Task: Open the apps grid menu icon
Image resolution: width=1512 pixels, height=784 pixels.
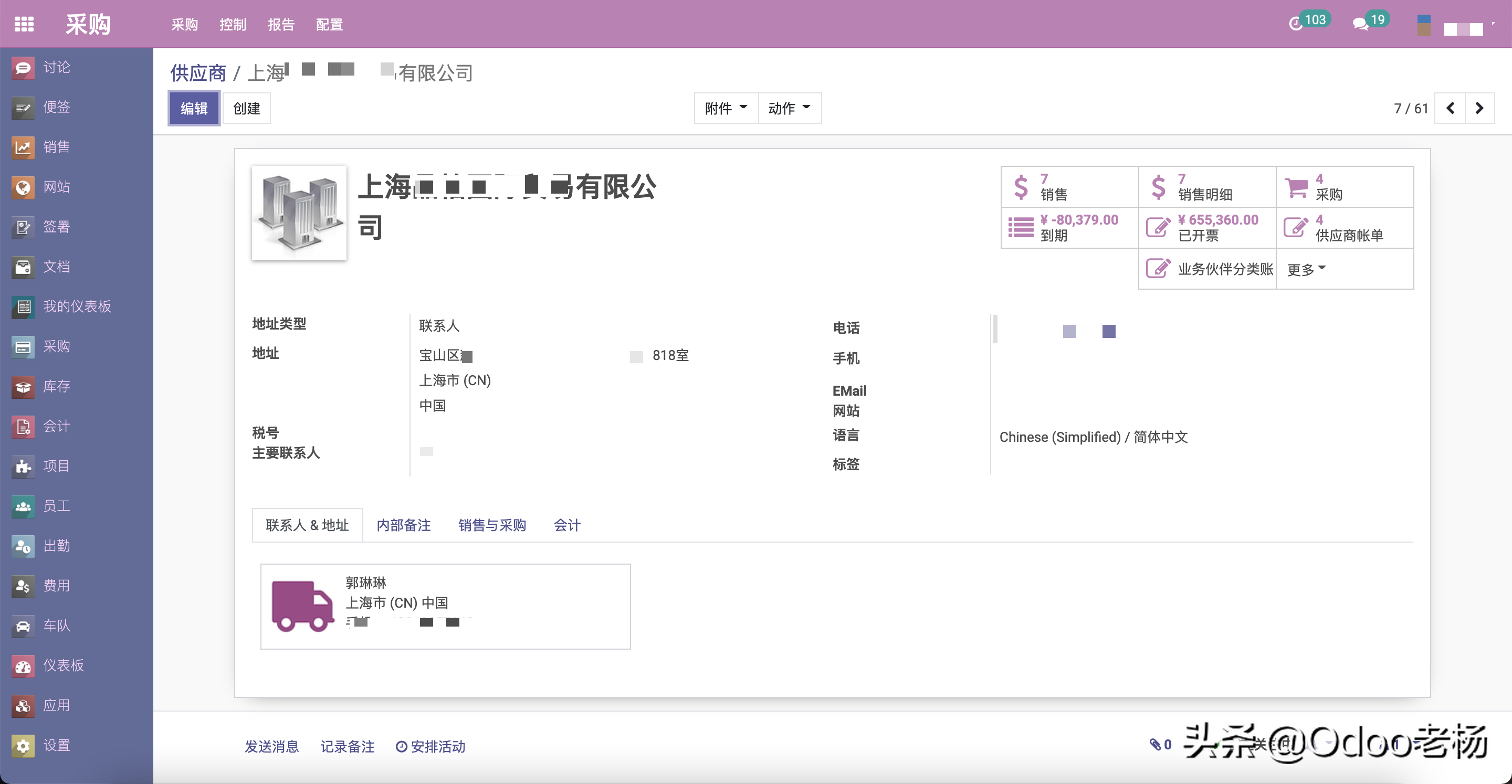Action: (24, 24)
